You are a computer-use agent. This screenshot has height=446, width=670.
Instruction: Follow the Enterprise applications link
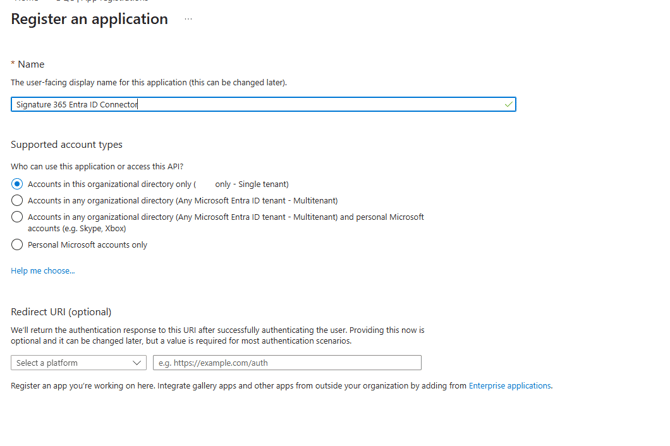tap(509, 386)
